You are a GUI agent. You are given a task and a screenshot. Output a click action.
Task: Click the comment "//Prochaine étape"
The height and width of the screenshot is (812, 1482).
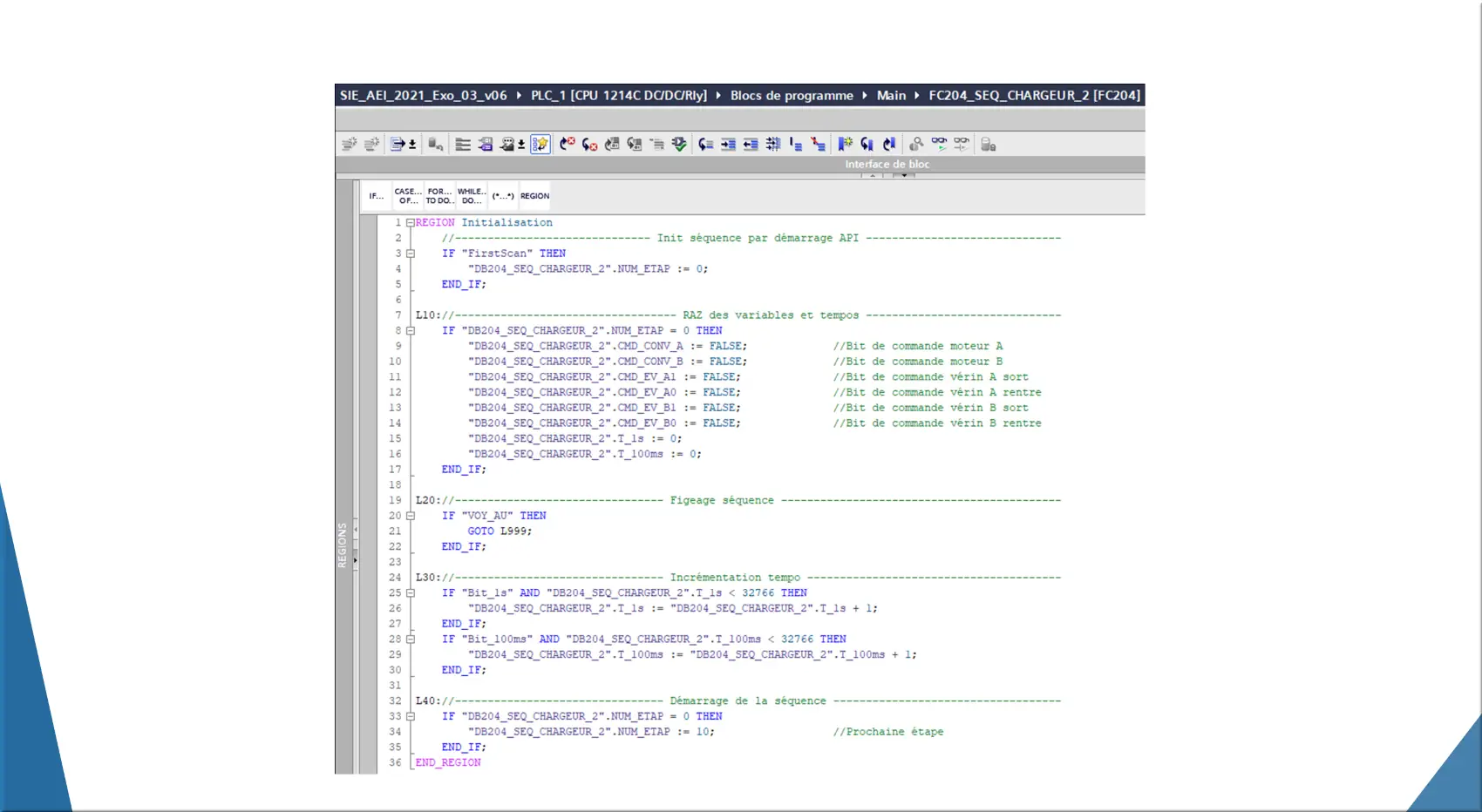(x=888, y=732)
